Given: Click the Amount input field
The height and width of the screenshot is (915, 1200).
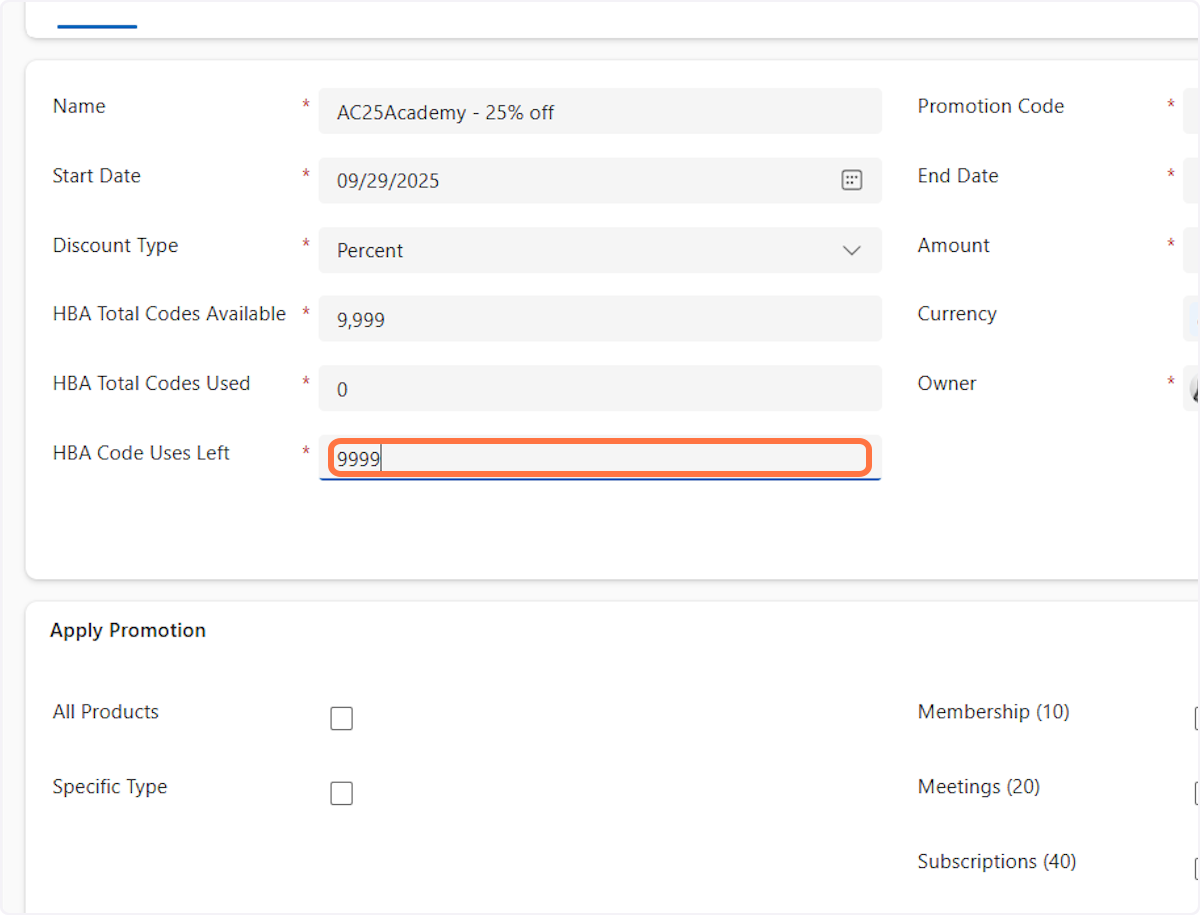Looking at the screenshot, I should [x=1192, y=250].
